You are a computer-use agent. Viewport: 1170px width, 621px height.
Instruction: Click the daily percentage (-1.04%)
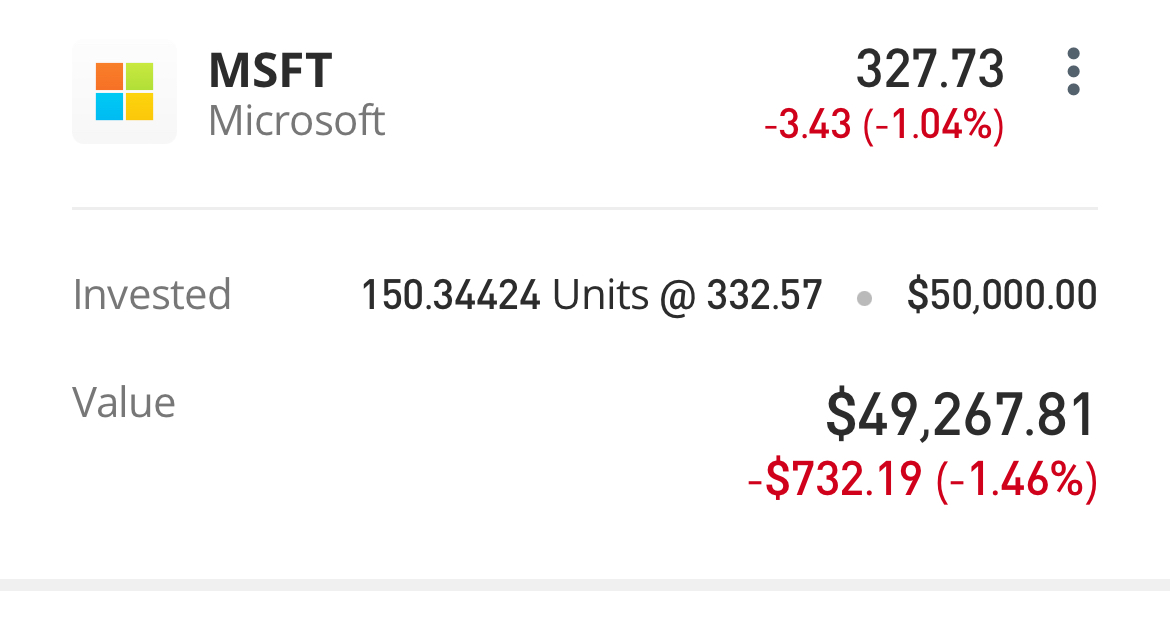click(x=934, y=125)
